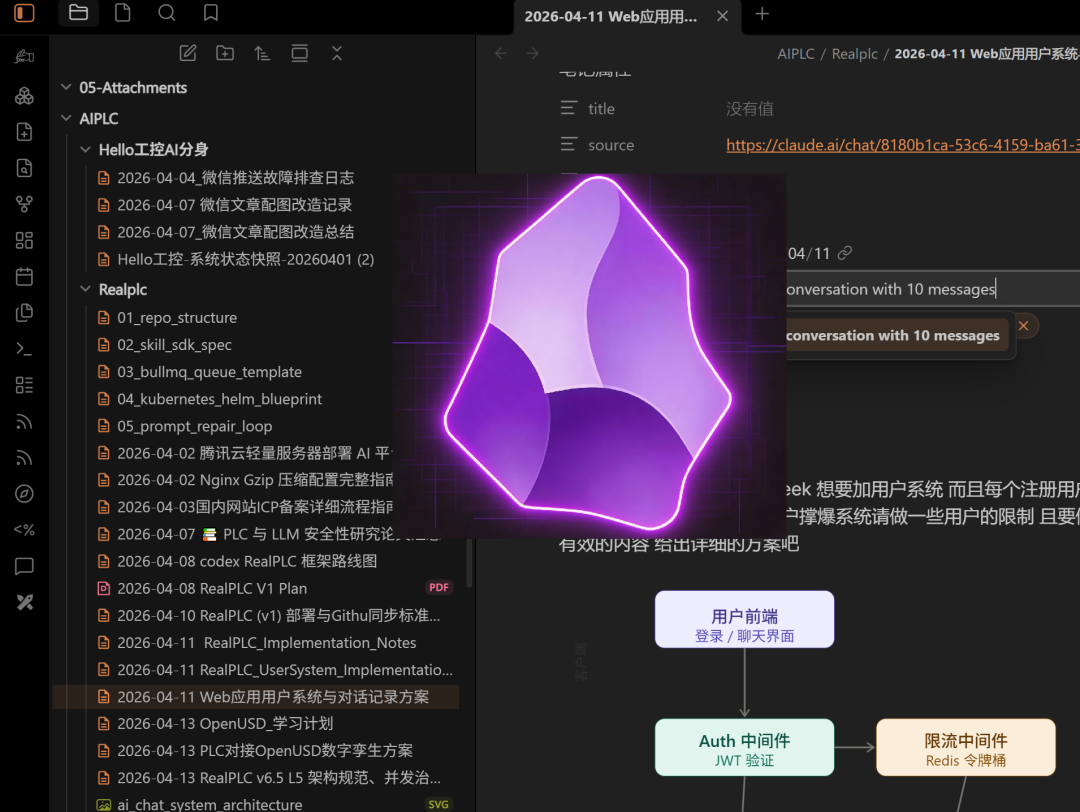Image resolution: width=1080 pixels, height=812 pixels.
Task: Open 2026-04-13 OpenUSD_学习计划 note
Action: [x=225, y=724]
